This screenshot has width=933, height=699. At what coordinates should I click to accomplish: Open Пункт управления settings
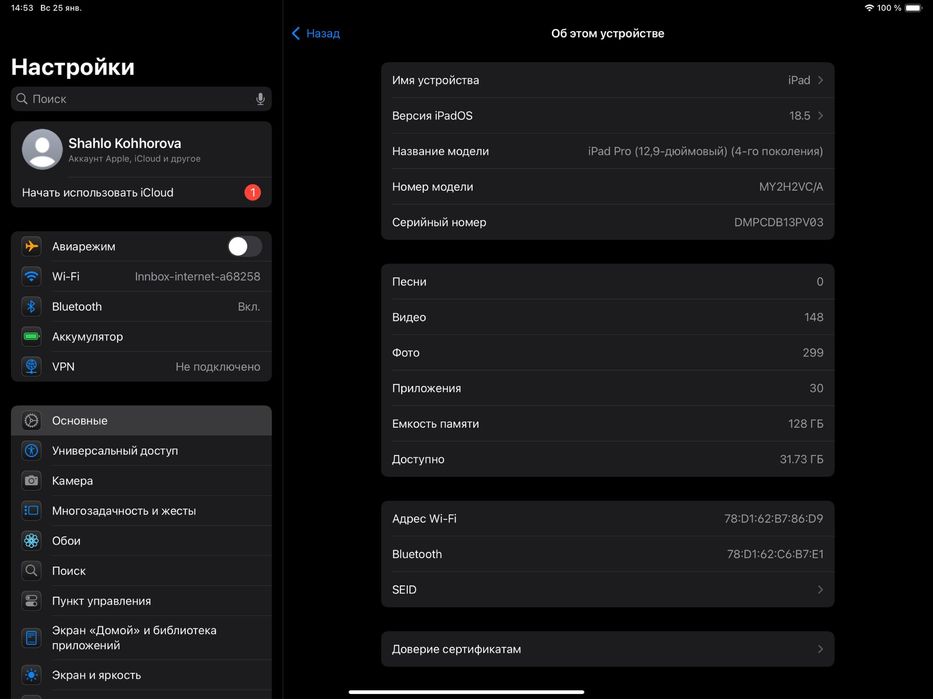[141, 601]
